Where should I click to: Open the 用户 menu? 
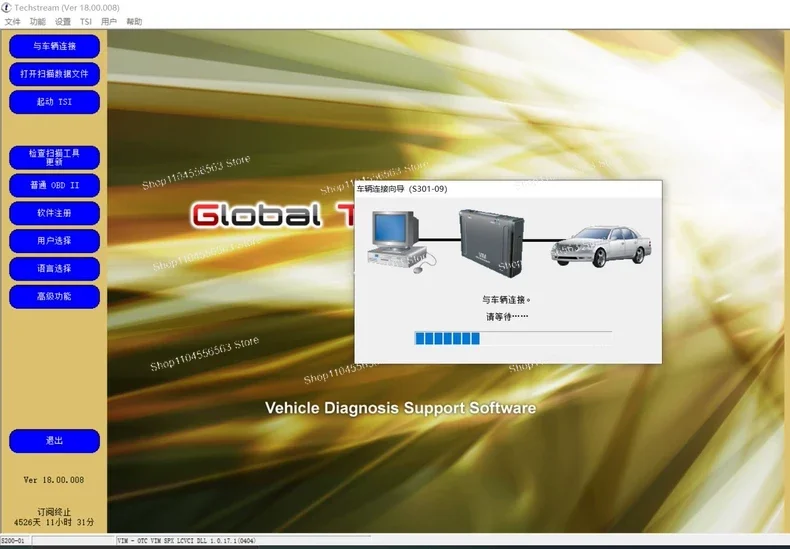click(x=109, y=22)
